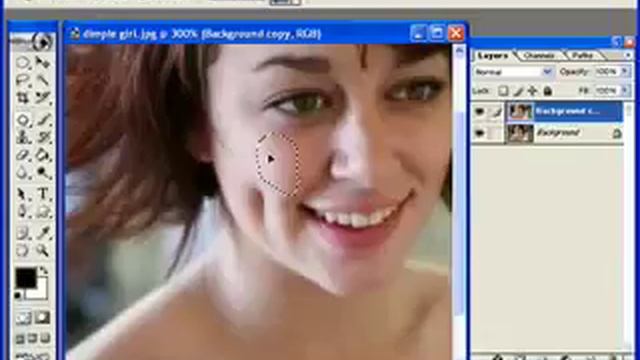Open the blend mode Normal dropdown
The image size is (640, 360).
pyautogui.click(x=548, y=72)
